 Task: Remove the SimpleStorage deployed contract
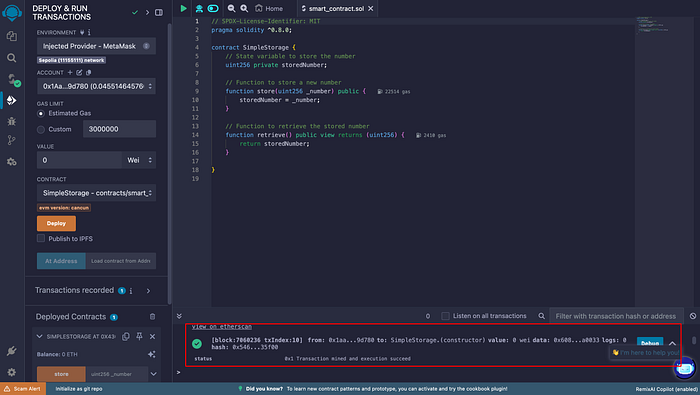[x=153, y=336]
